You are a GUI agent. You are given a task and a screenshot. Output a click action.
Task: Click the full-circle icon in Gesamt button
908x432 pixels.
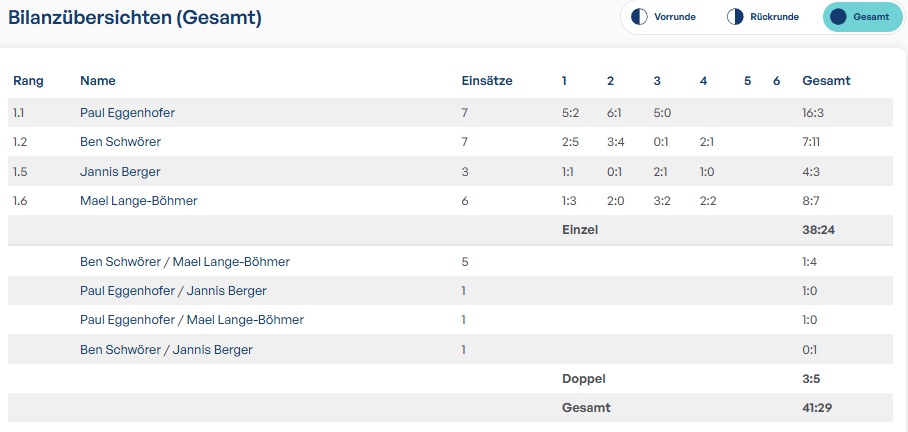pos(838,17)
